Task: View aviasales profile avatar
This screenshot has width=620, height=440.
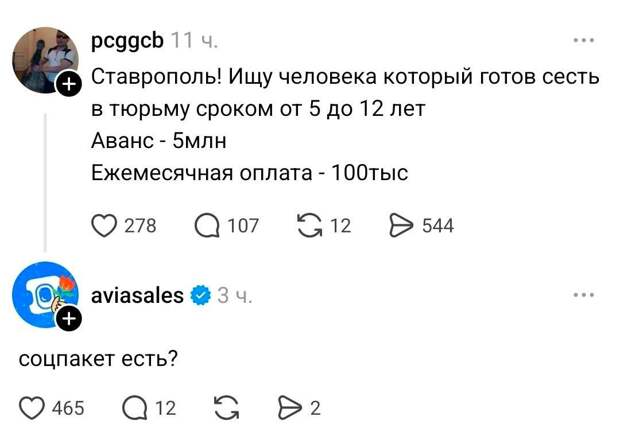Action: pos(44,296)
